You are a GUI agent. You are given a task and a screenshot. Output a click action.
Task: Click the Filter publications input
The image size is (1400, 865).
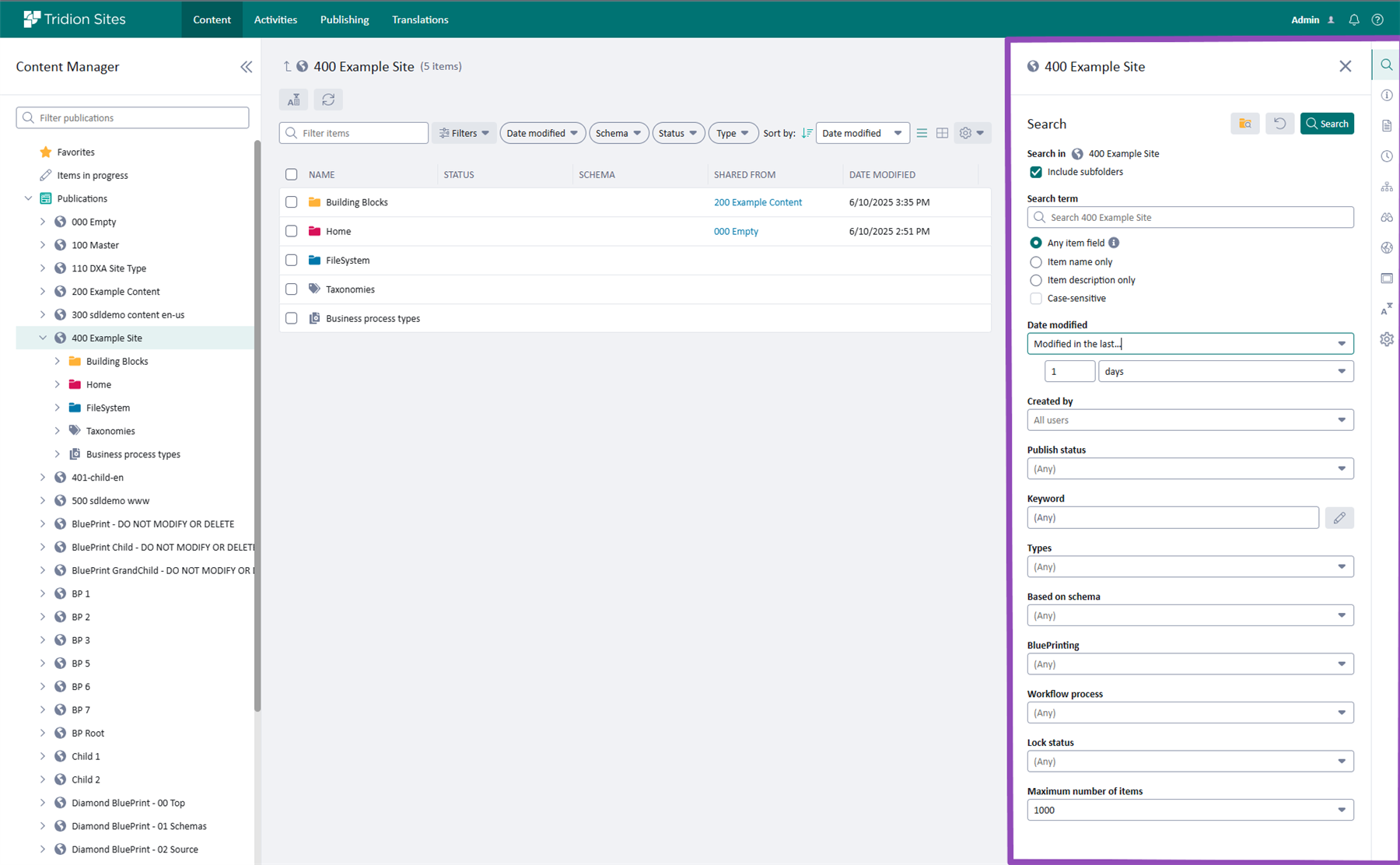(132, 117)
